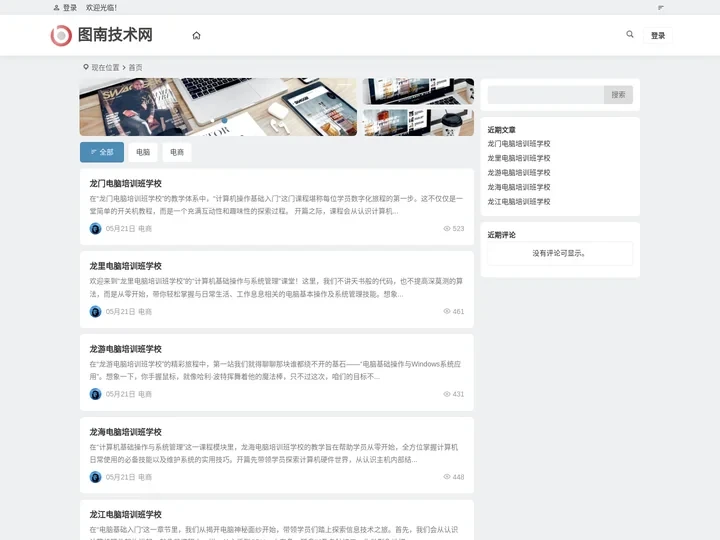Click the view count eye icon showing 461

(446, 311)
